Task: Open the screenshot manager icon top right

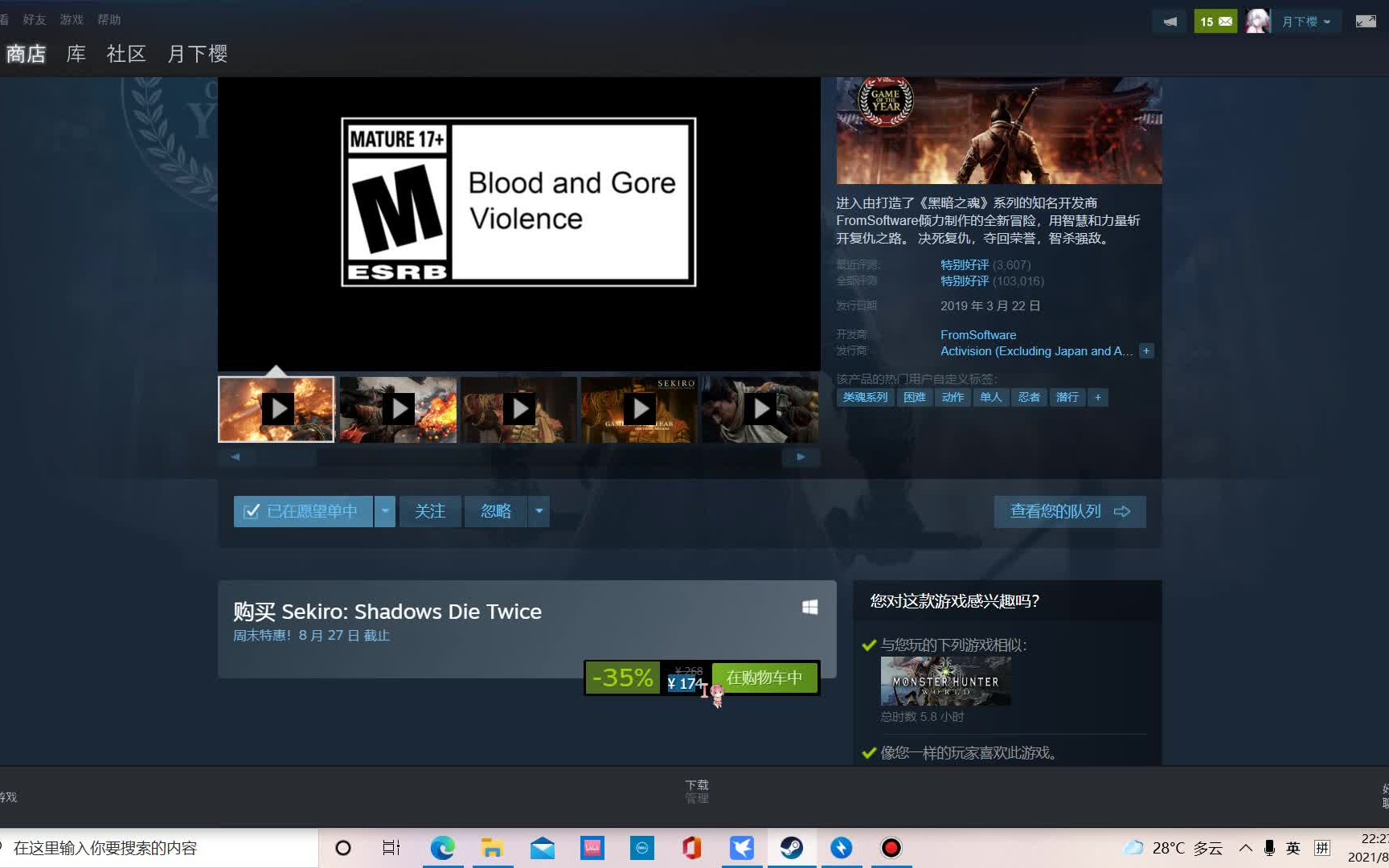Action: 1366,22
